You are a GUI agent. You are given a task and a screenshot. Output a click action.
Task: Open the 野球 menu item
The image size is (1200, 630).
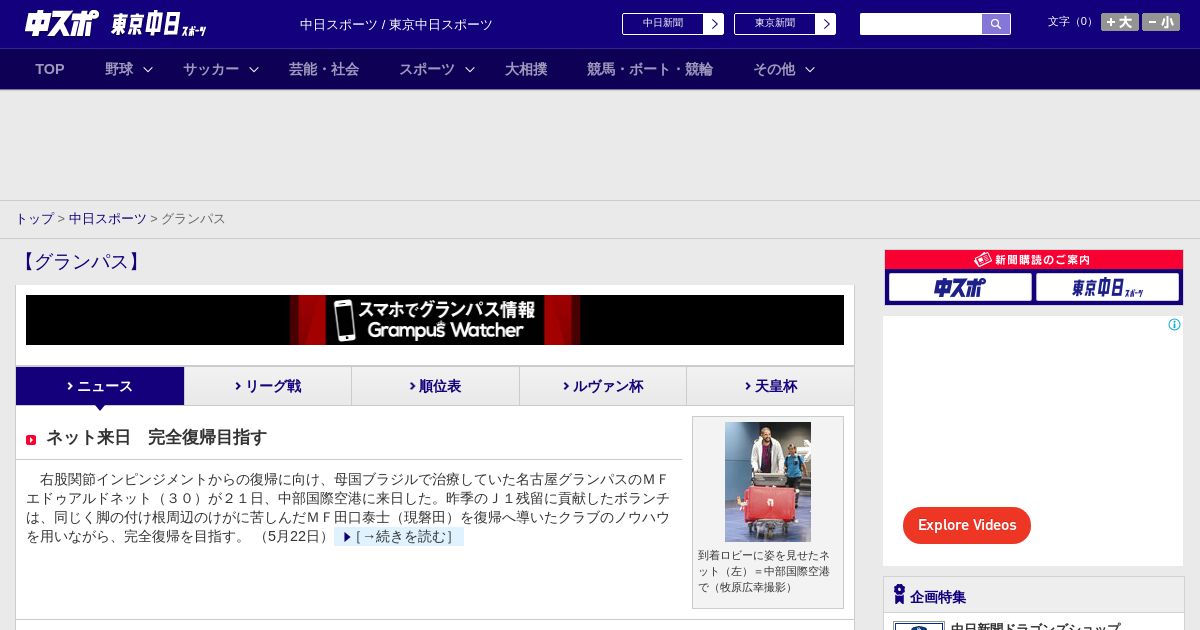click(x=119, y=69)
